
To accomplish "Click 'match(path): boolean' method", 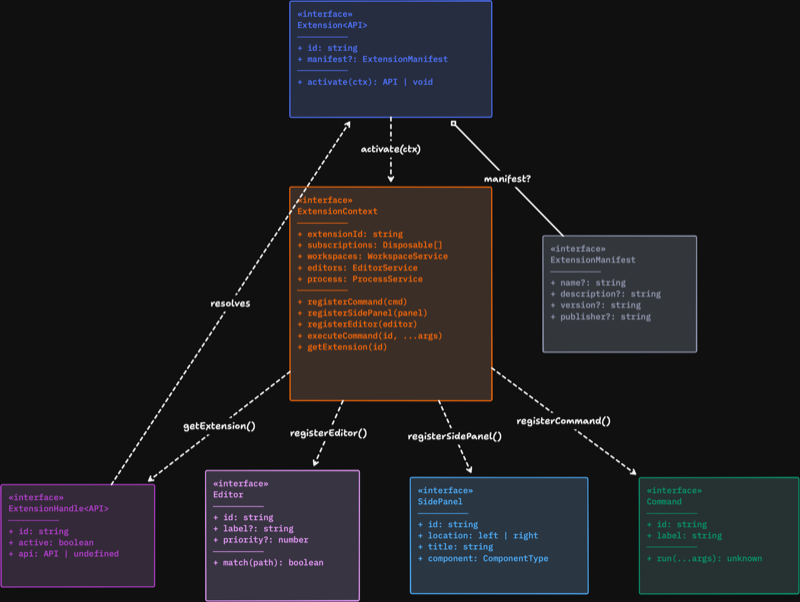I will 273,562.
